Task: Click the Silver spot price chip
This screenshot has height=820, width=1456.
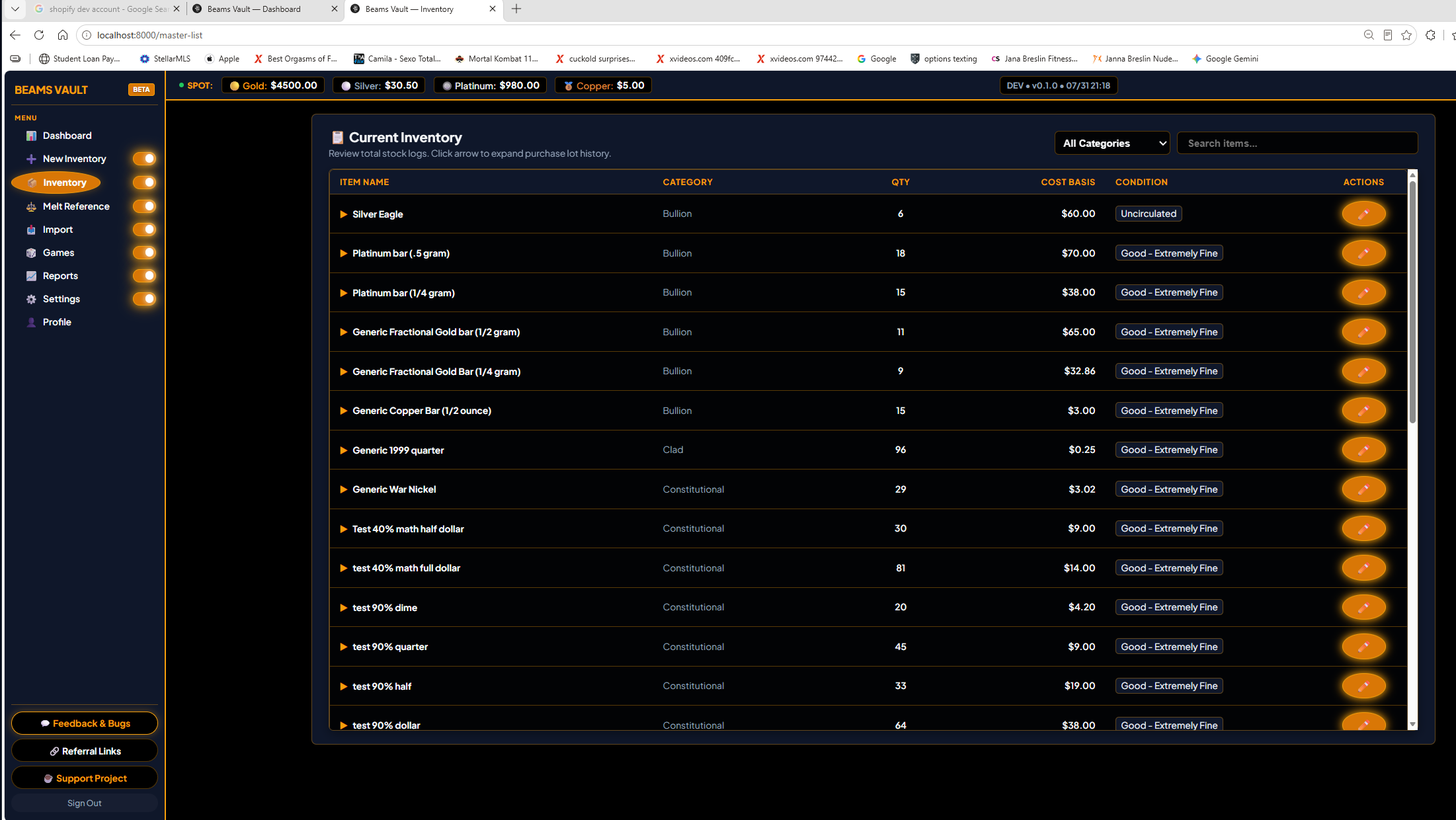Action: [x=380, y=85]
